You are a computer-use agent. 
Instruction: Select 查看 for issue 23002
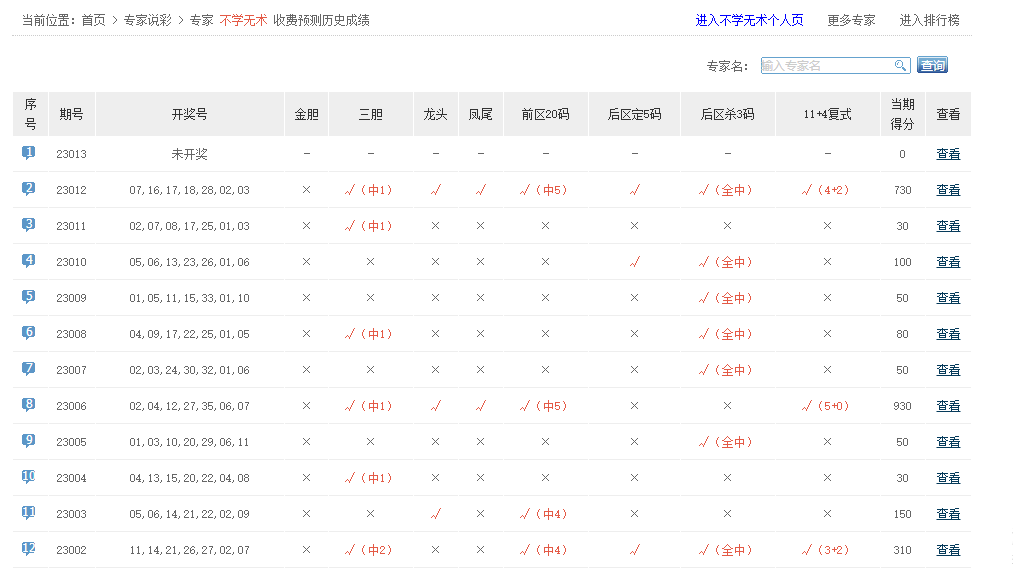point(948,550)
